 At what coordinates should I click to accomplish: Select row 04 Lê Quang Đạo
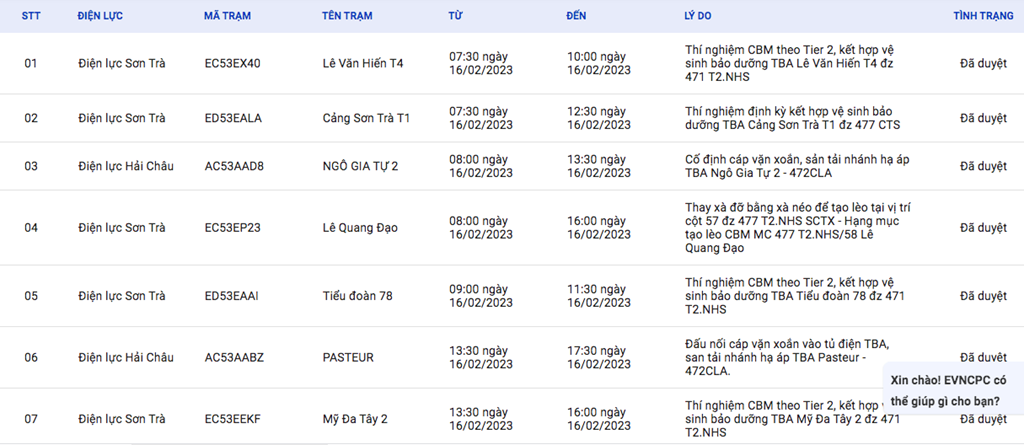[x=512, y=228]
